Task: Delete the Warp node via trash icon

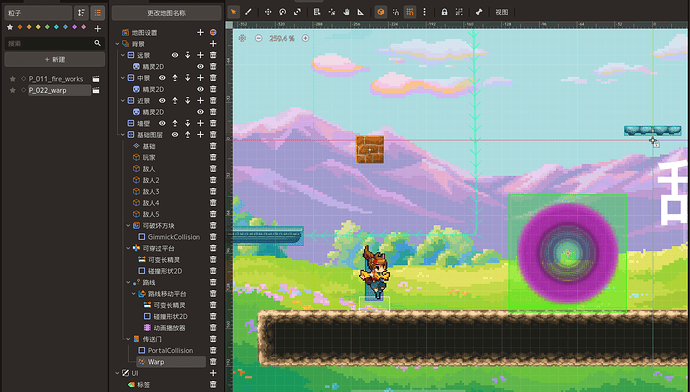Action: pyautogui.click(x=213, y=362)
